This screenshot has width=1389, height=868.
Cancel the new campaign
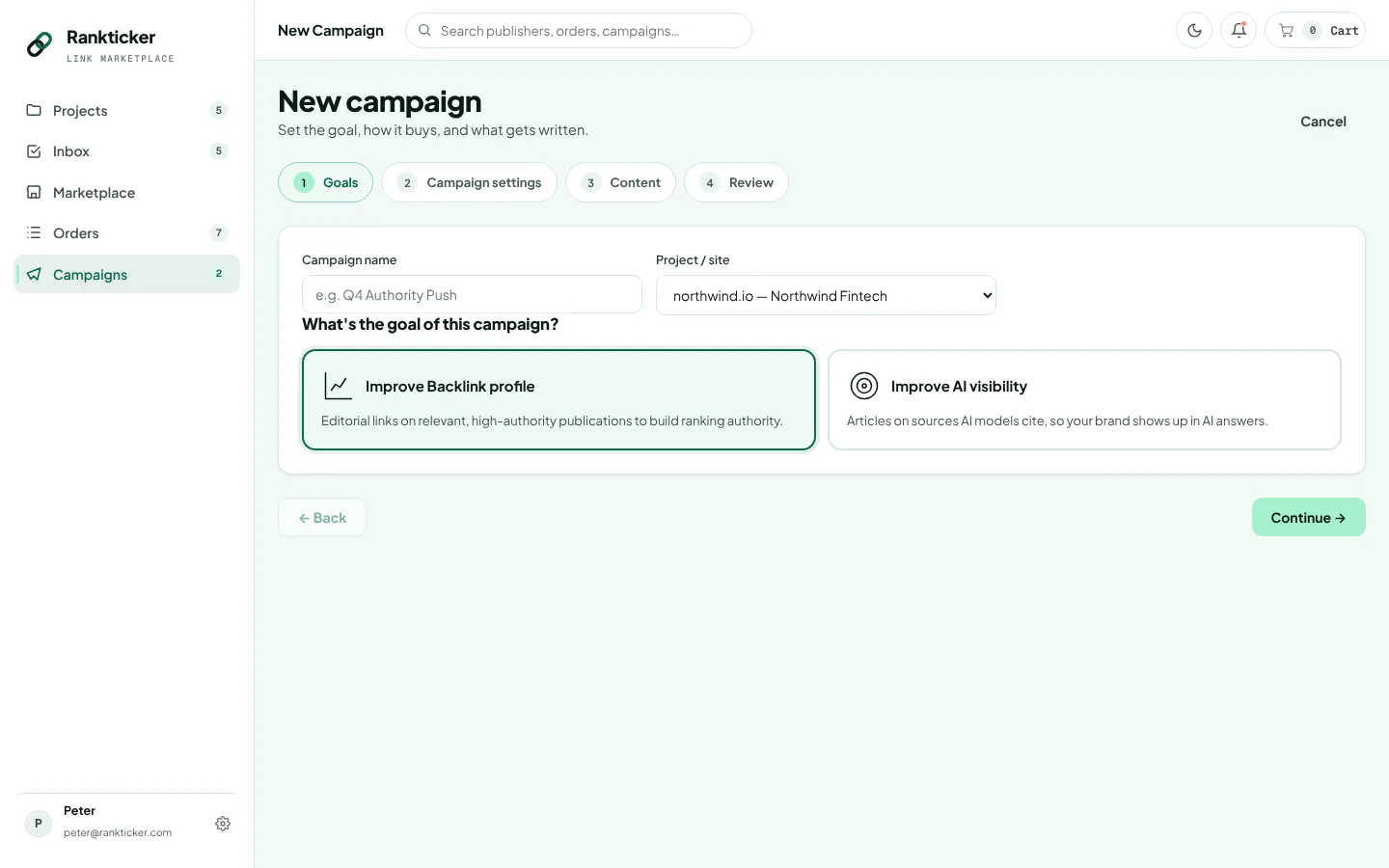pos(1323,122)
